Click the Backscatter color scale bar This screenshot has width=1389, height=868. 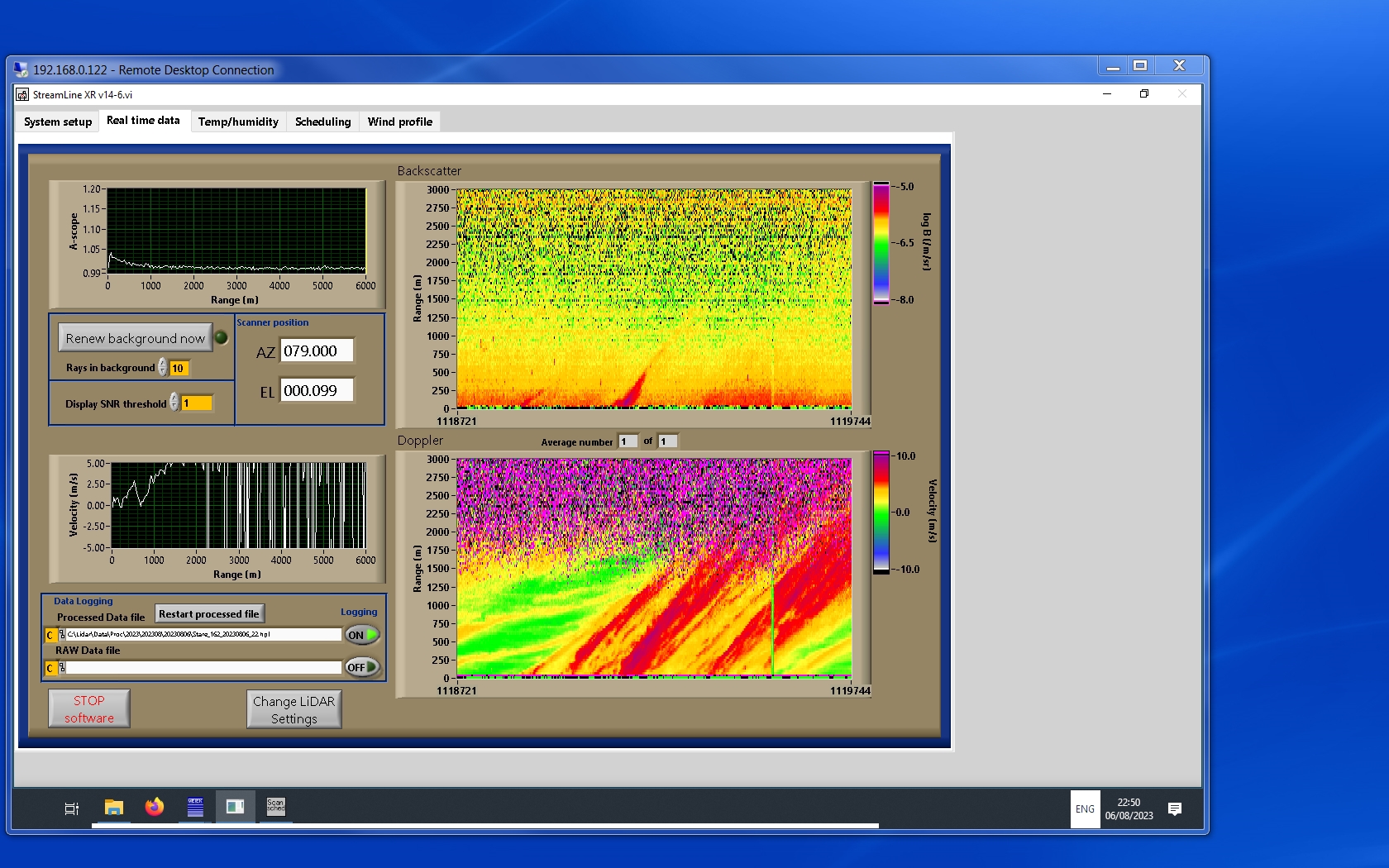click(881, 243)
